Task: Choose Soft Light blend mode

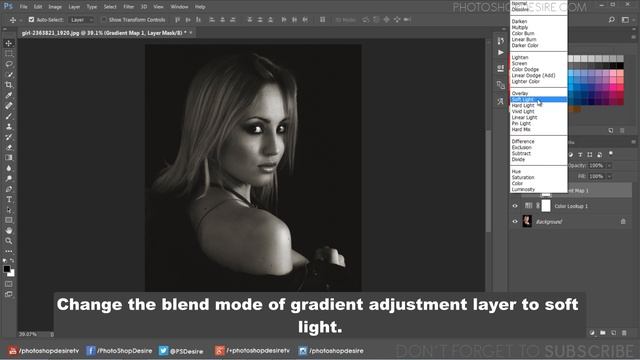Action: (539, 100)
